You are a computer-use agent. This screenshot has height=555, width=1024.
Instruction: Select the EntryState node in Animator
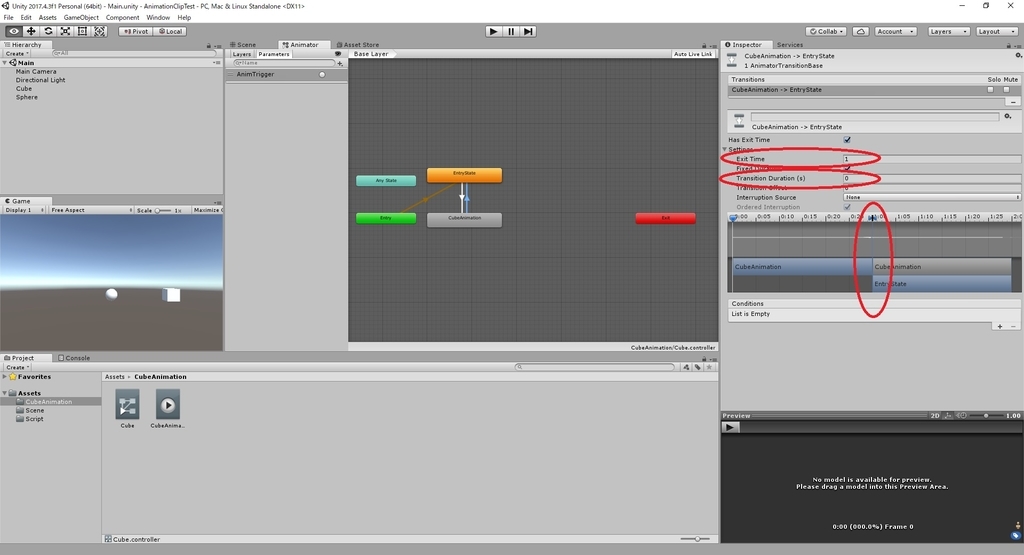[x=464, y=175]
